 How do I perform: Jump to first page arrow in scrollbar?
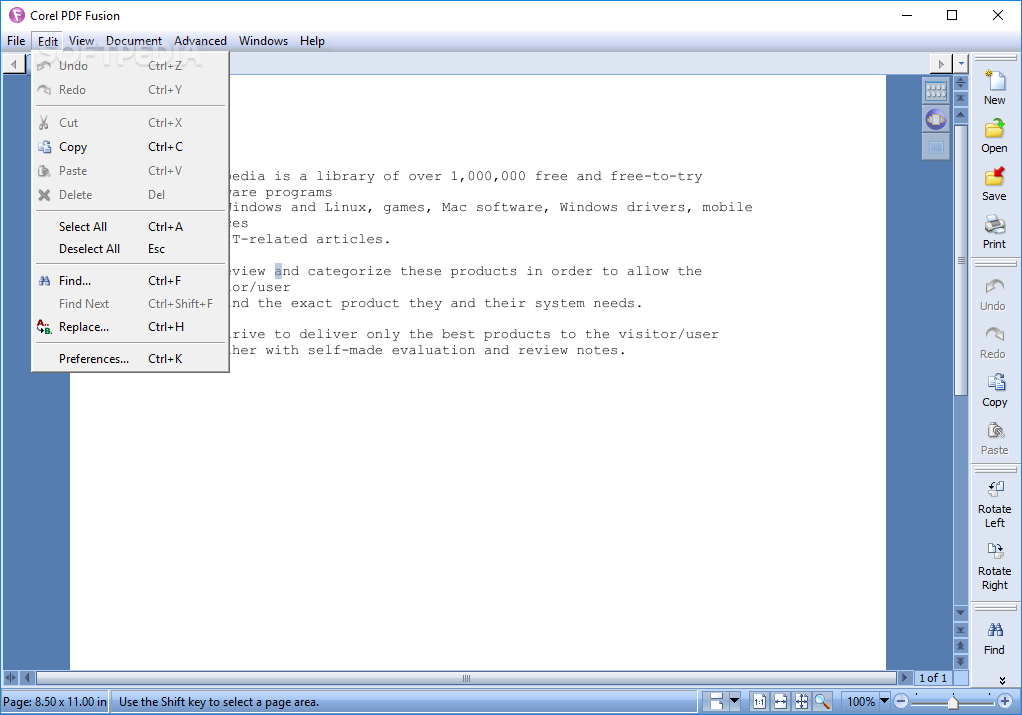pyautogui.click(x=961, y=98)
